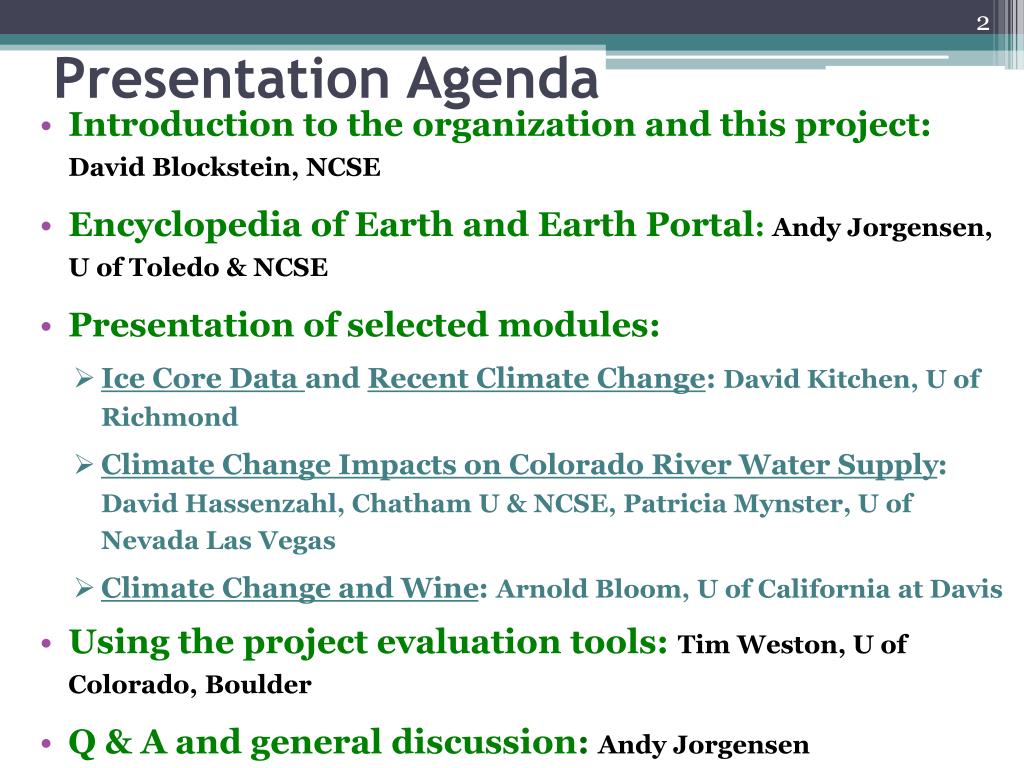The image size is (1024, 768).
Task: Click the word 'Richmond'
Action: click(x=169, y=417)
